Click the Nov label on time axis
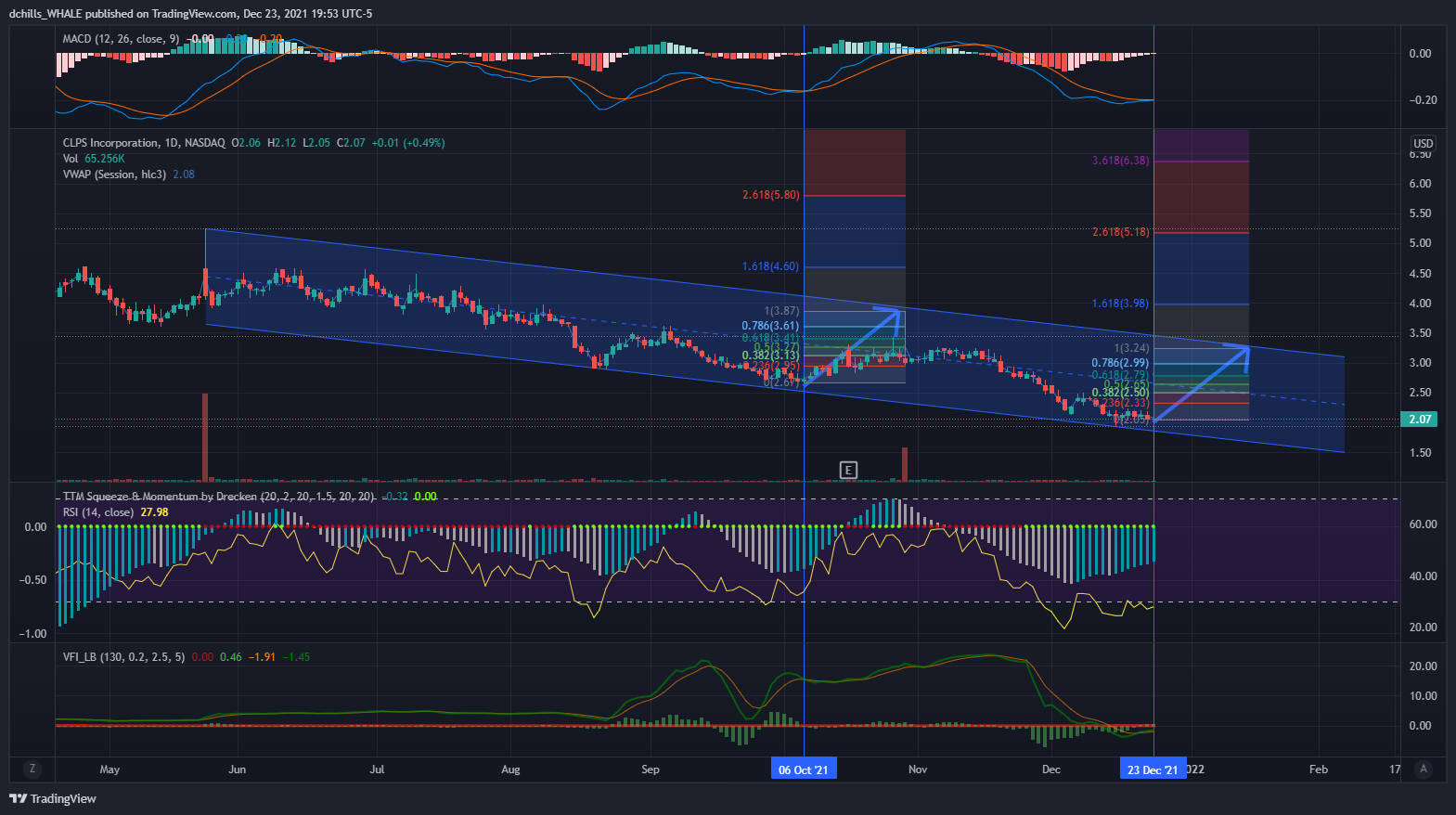Image resolution: width=1456 pixels, height=815 pixels. [x=918, y=770]
